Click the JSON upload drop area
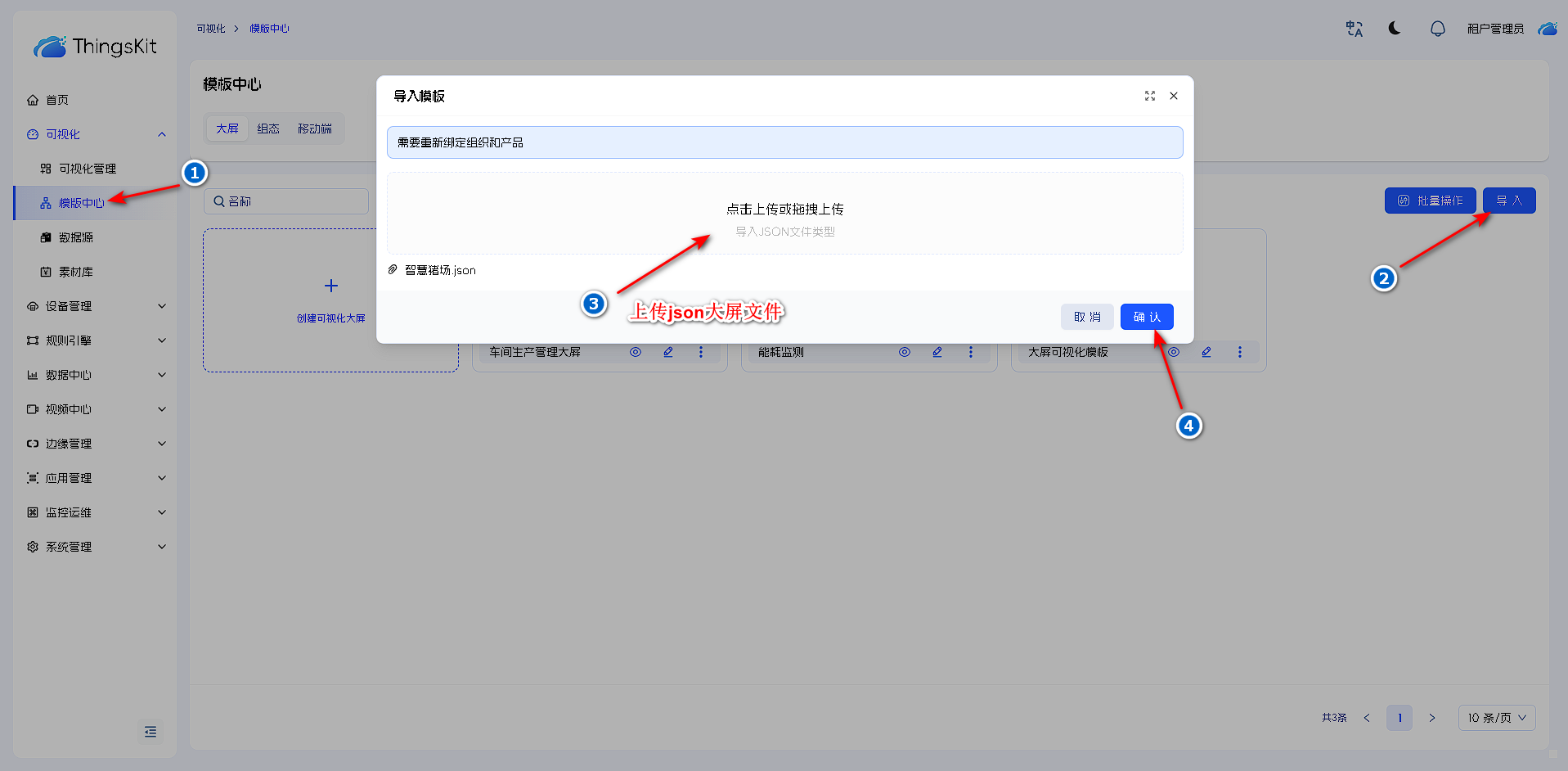 784,214
